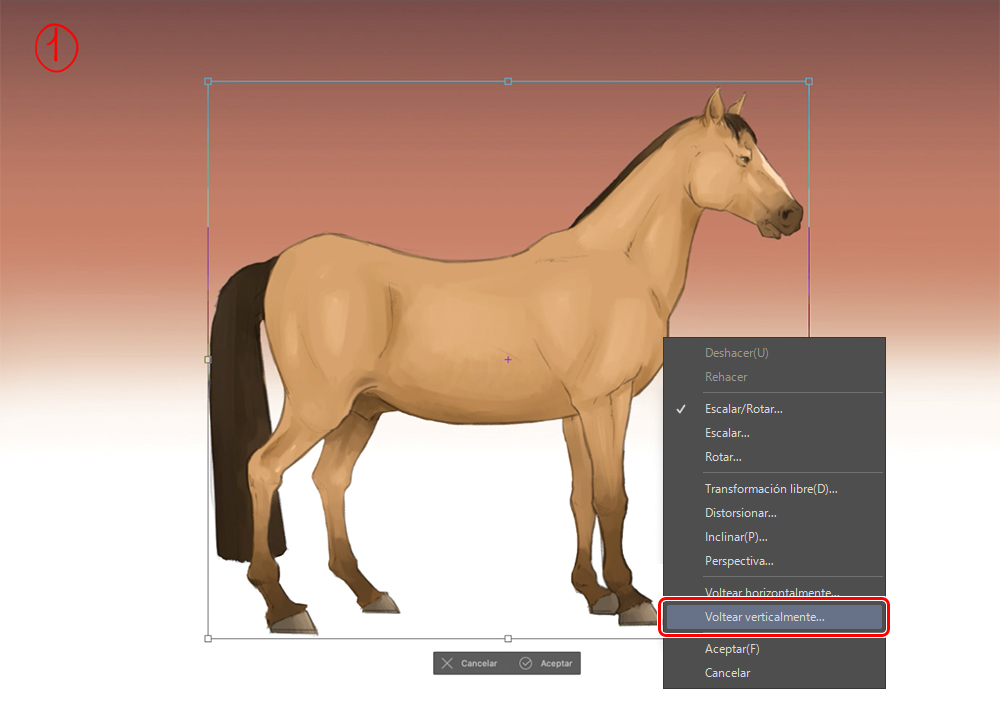Viewport: 1000px width, 707px height.
Task: Click Aceptar(F) in the context menu
Action: point(732,649)
